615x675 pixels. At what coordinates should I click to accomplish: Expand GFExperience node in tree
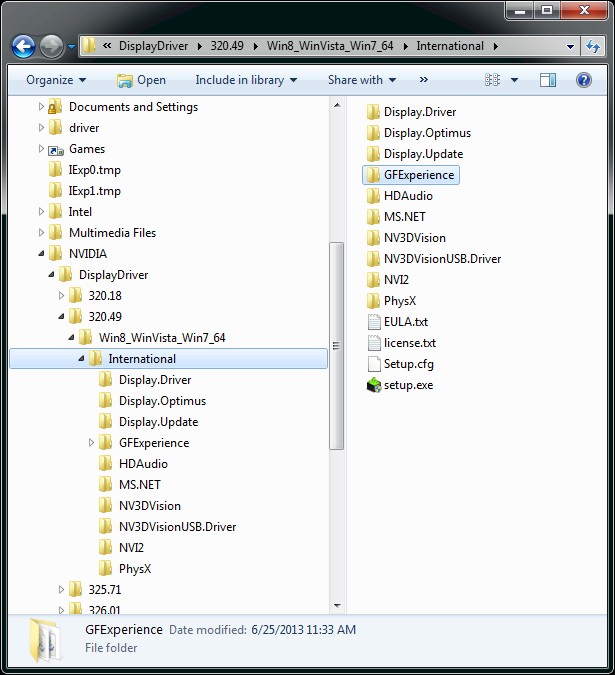pos(91,443)
